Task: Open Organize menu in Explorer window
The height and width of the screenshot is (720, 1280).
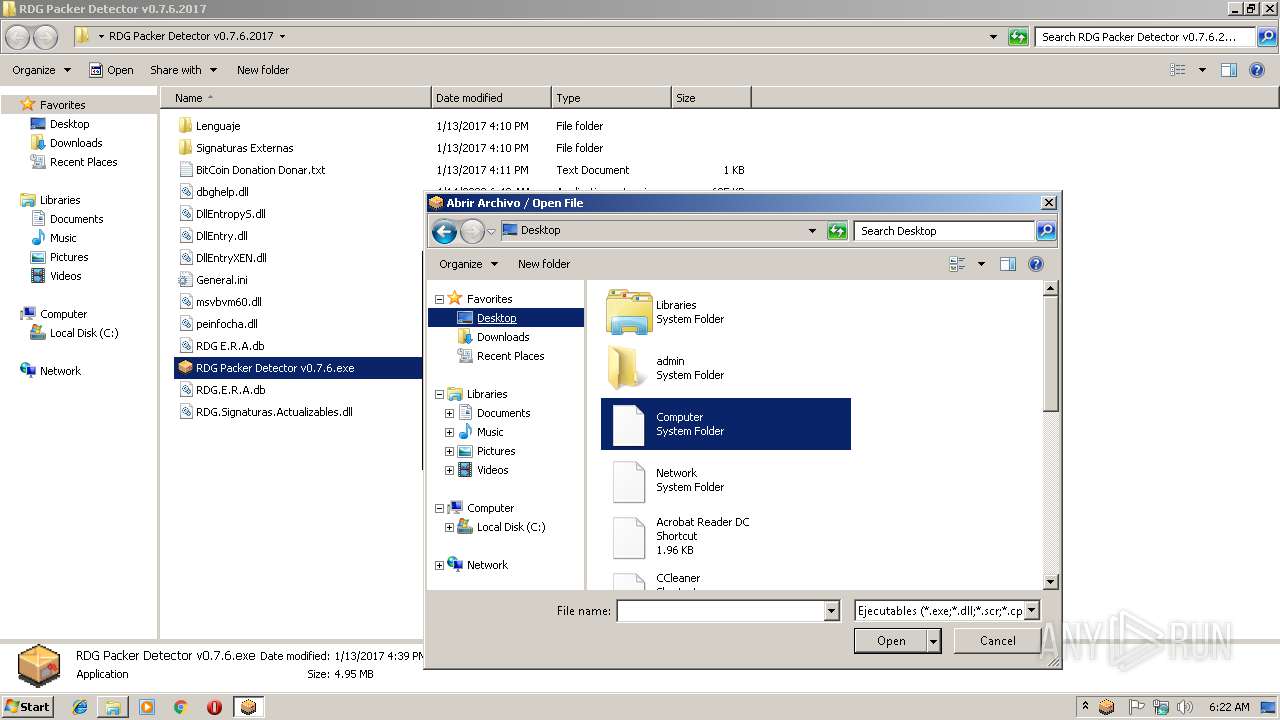Action: pyautogui.click(x=41, y=70)
